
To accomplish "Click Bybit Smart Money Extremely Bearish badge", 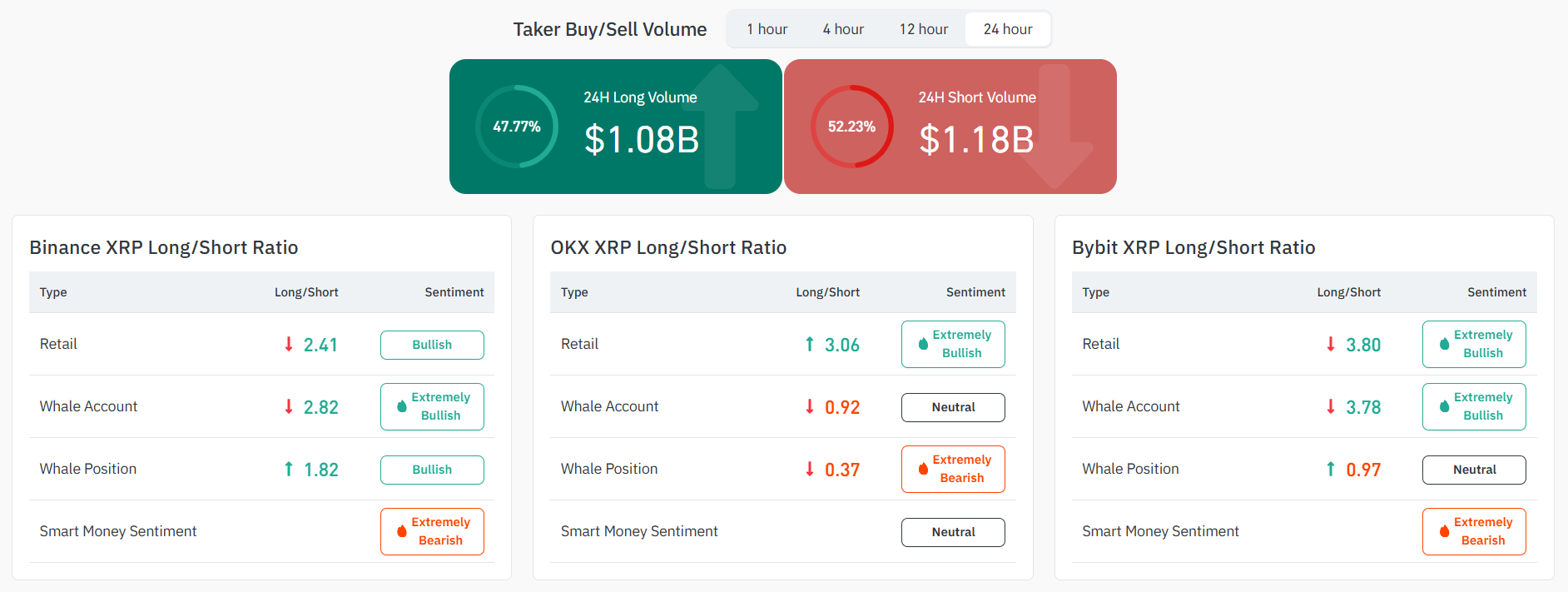I will point(1474,531).
